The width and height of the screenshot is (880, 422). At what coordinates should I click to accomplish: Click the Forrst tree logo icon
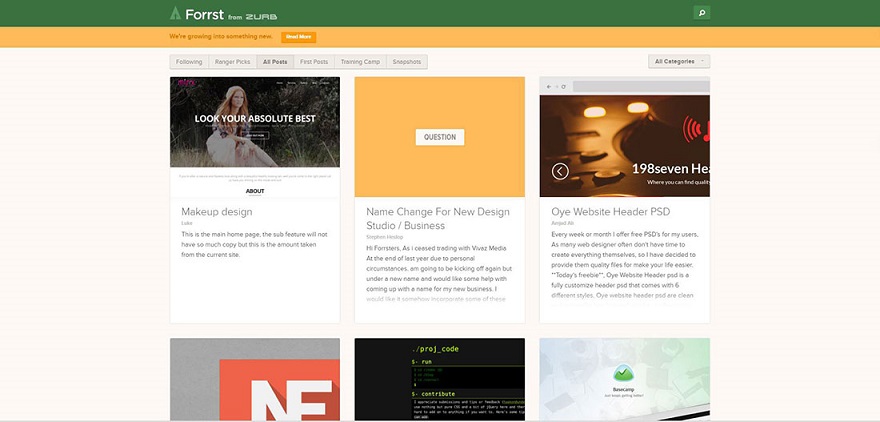pos(175,13)
